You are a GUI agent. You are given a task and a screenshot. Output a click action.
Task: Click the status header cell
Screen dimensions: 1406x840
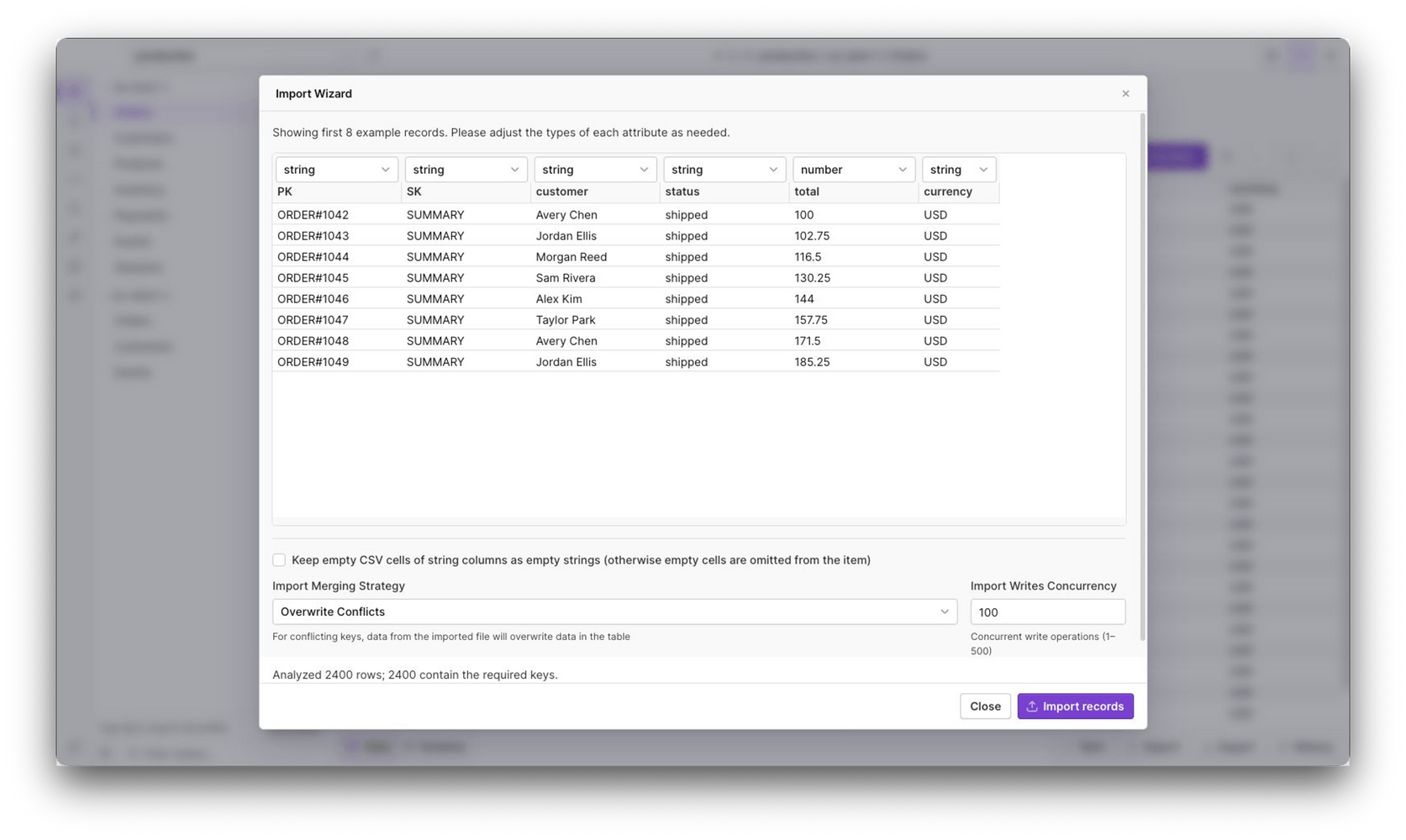[725, 192]
